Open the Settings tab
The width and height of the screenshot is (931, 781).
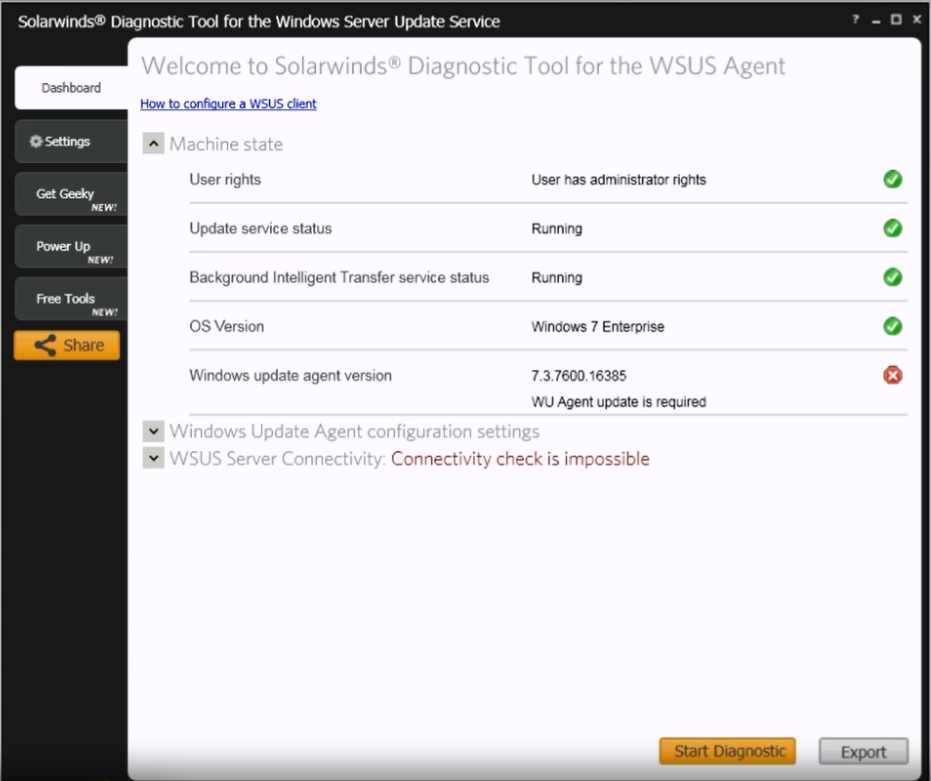point(71,141)
